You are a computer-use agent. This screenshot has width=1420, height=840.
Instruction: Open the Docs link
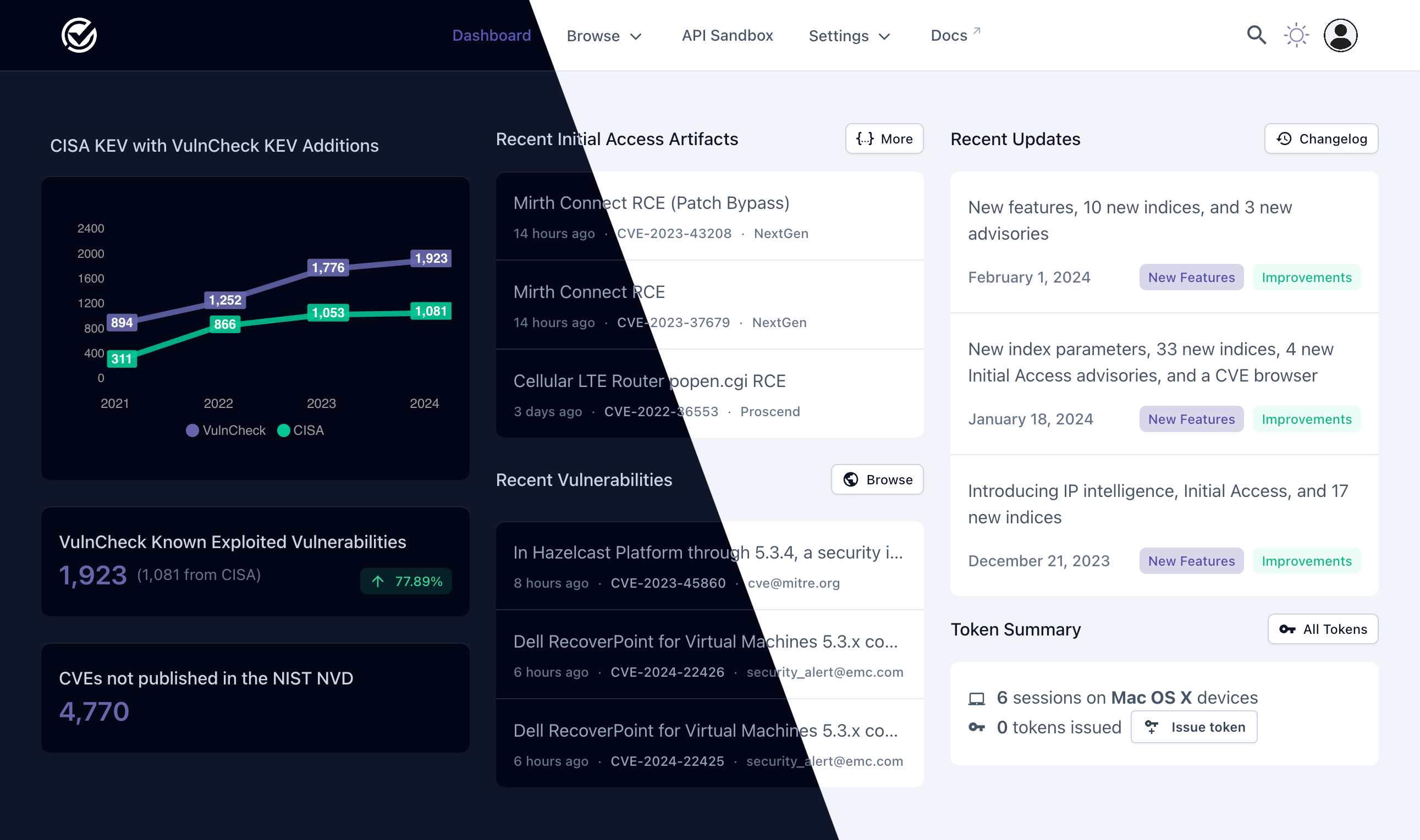tap(955, 35)
